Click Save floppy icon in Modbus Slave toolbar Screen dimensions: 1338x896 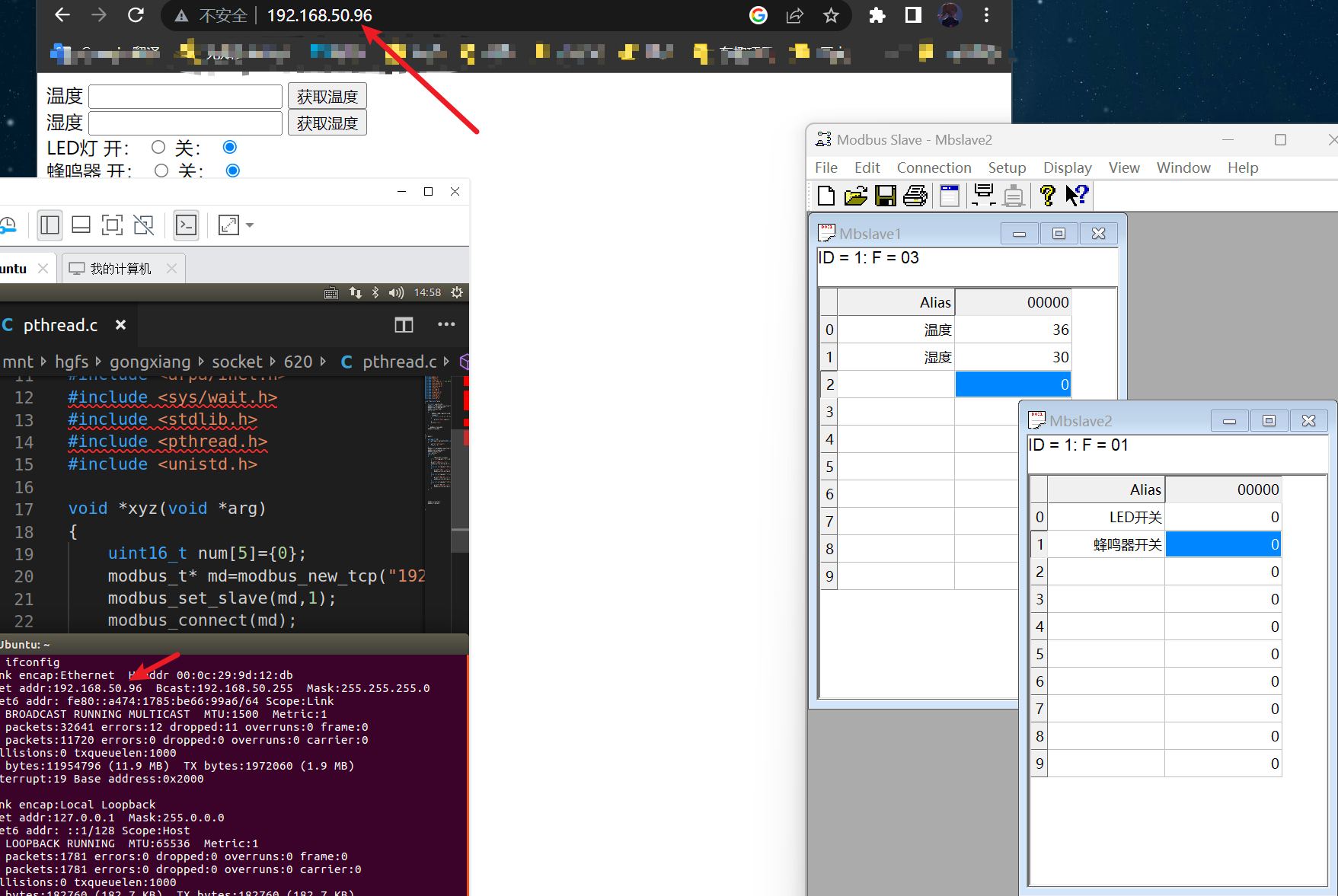886,196
